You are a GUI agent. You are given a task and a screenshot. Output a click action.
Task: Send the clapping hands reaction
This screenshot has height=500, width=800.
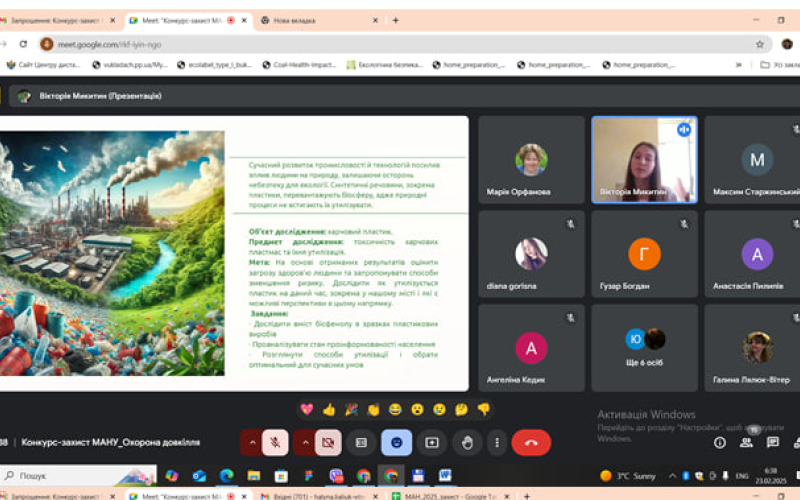[373, 409]
